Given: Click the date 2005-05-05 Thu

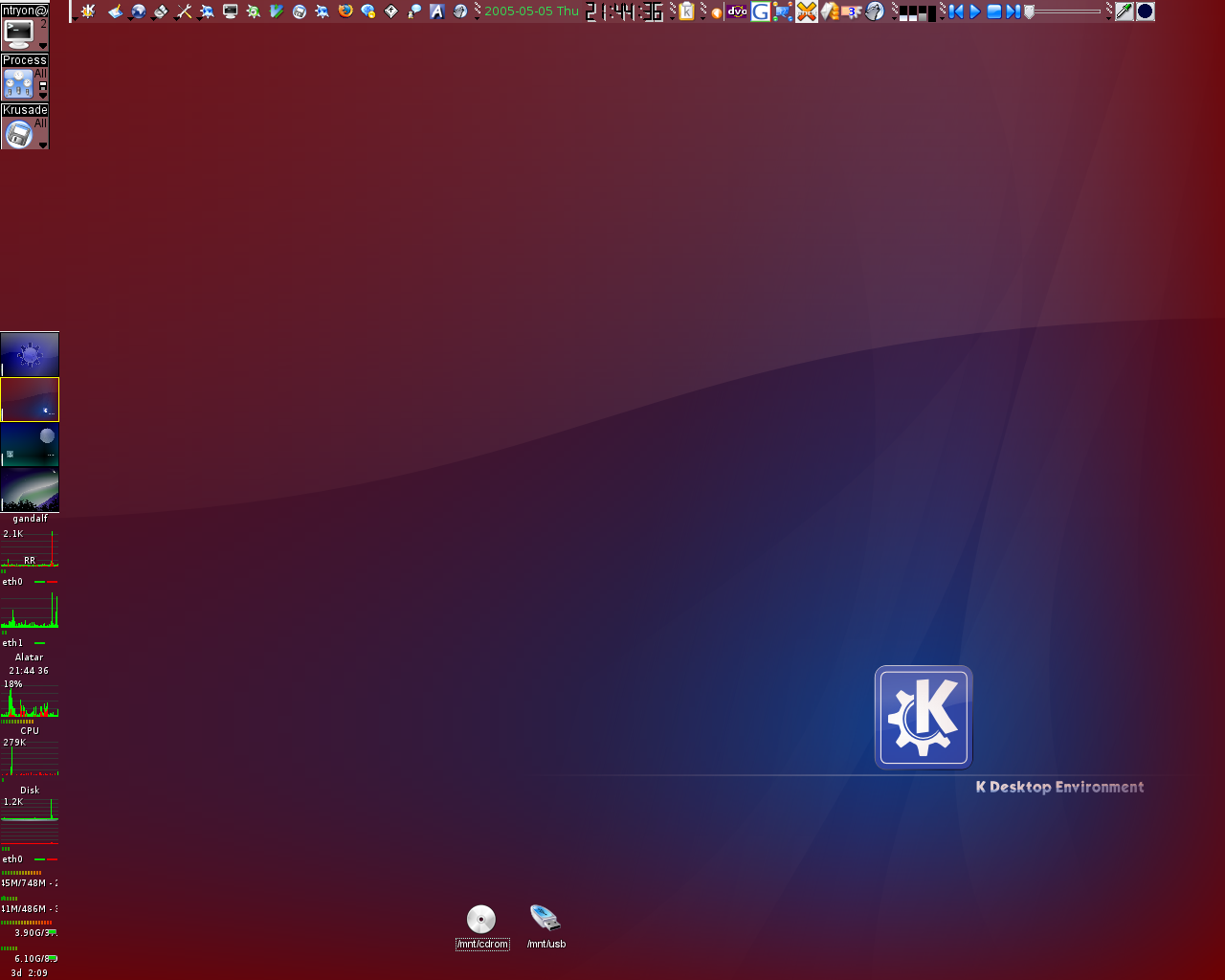Looking at the screenshot, I should pyautogui.click(x=531, y=11).
